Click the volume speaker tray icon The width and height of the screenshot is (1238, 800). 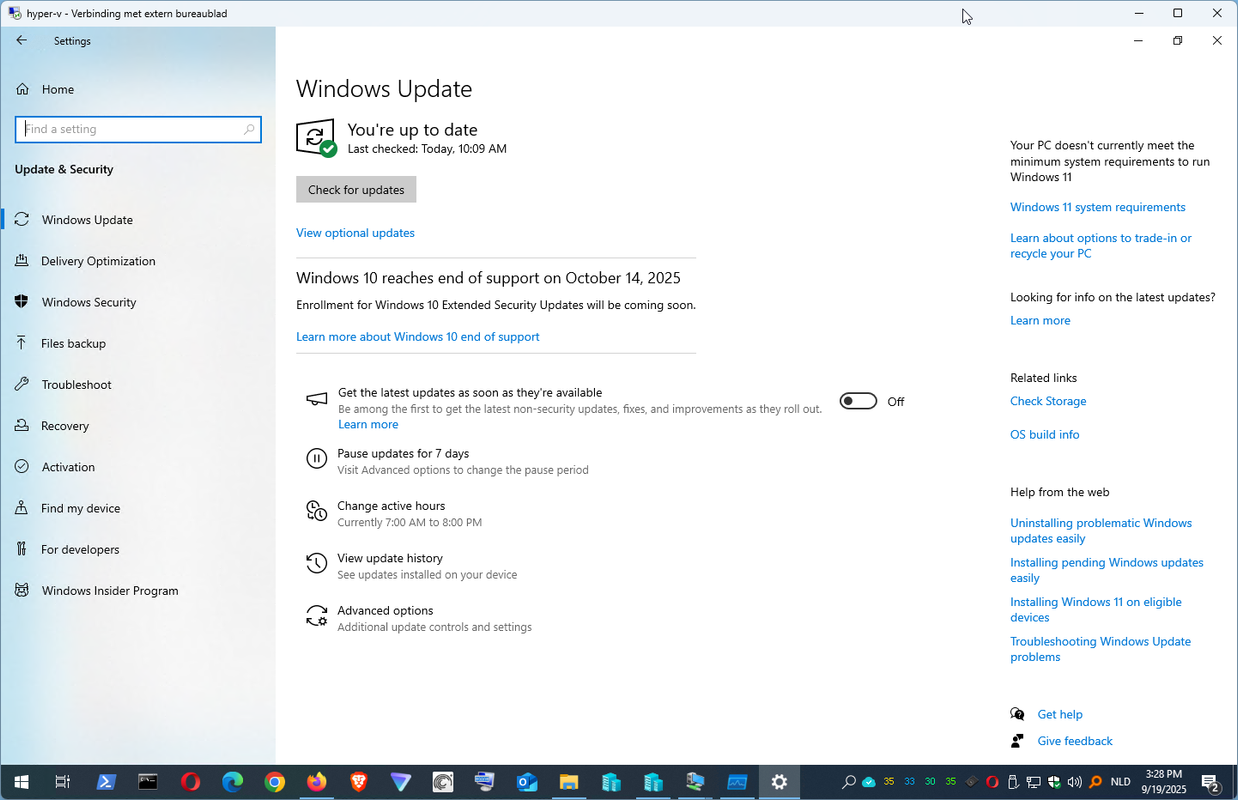click(x=1075, y=782)
